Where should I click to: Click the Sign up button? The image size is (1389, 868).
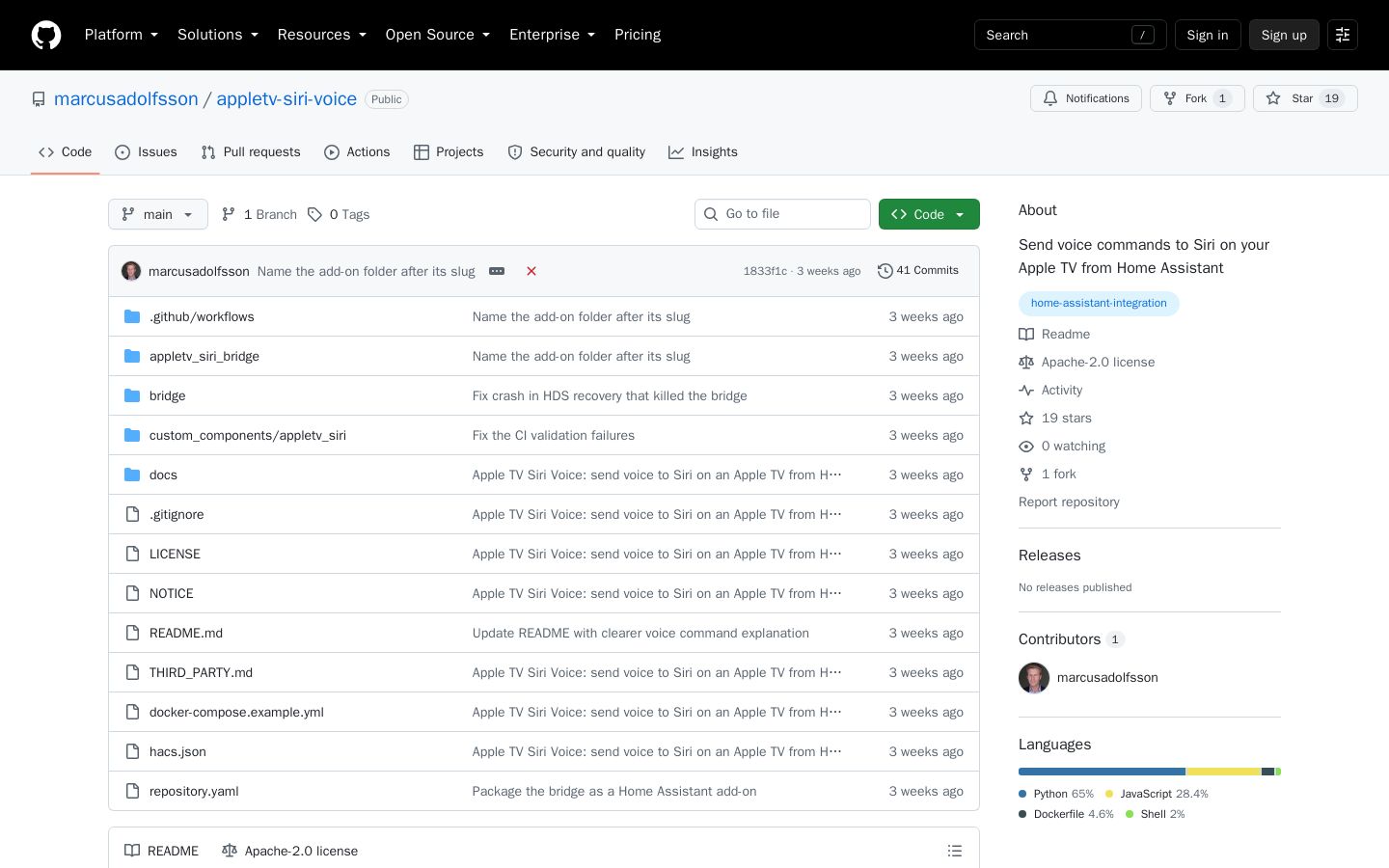tap(1284, 35)
